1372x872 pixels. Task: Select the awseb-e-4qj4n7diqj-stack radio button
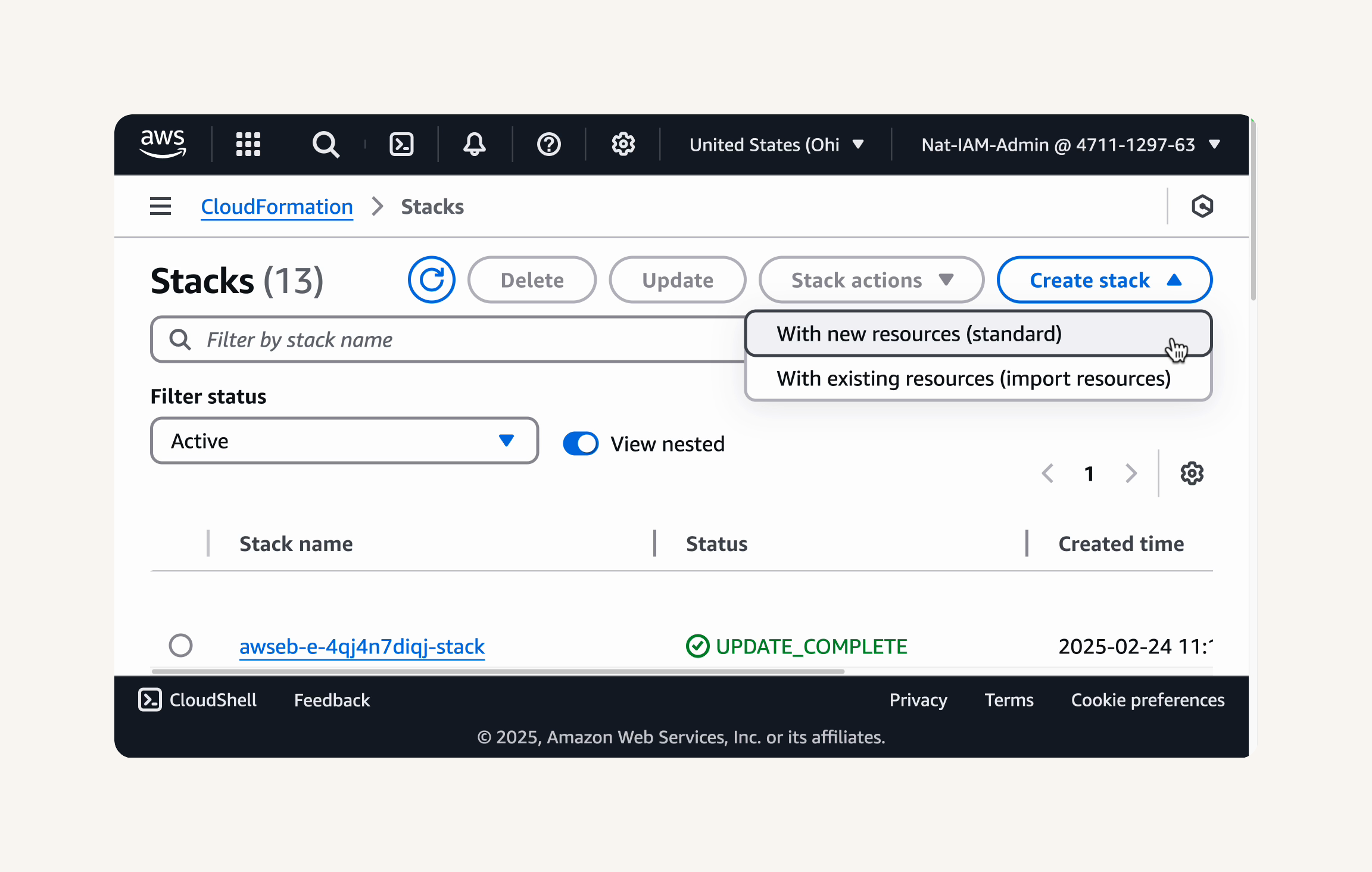[180, 645]
